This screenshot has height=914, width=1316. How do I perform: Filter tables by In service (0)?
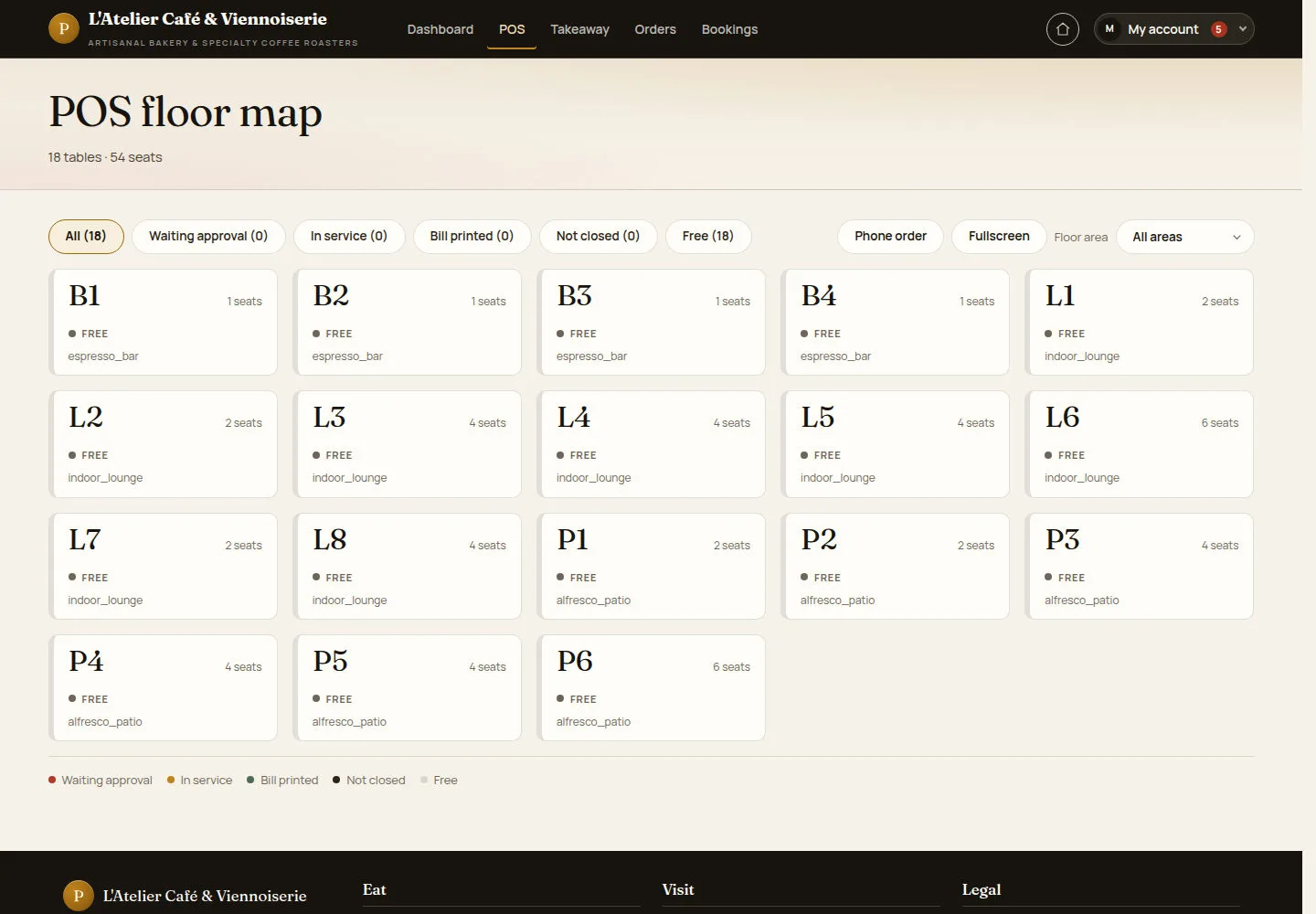coord(349,236)
